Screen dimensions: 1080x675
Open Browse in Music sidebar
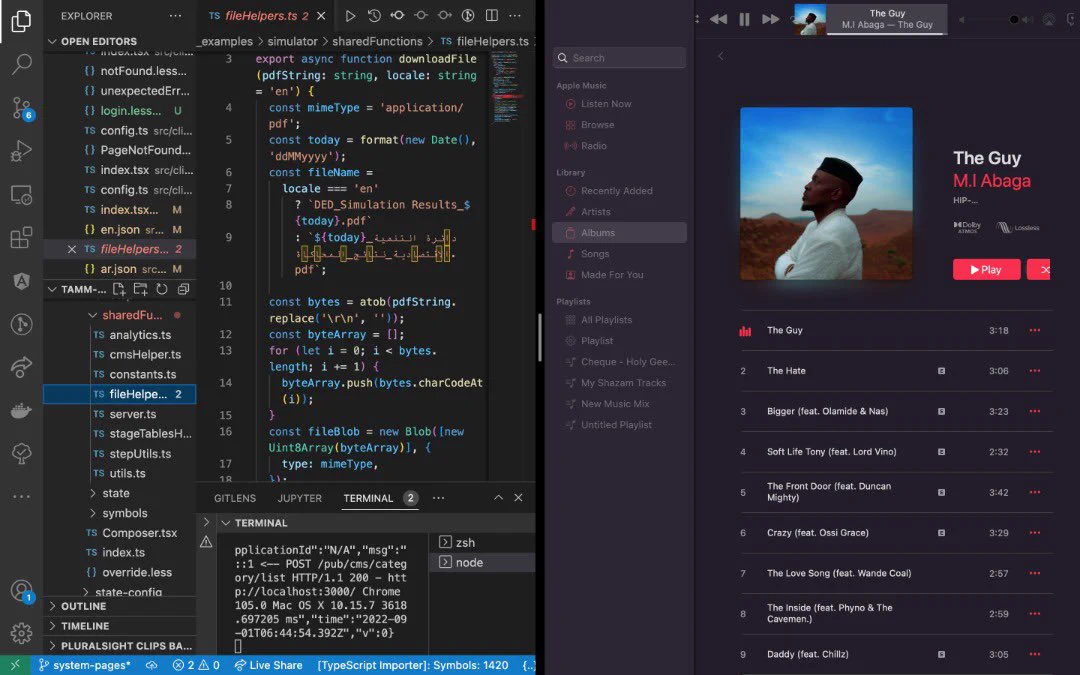pos(597,125)
